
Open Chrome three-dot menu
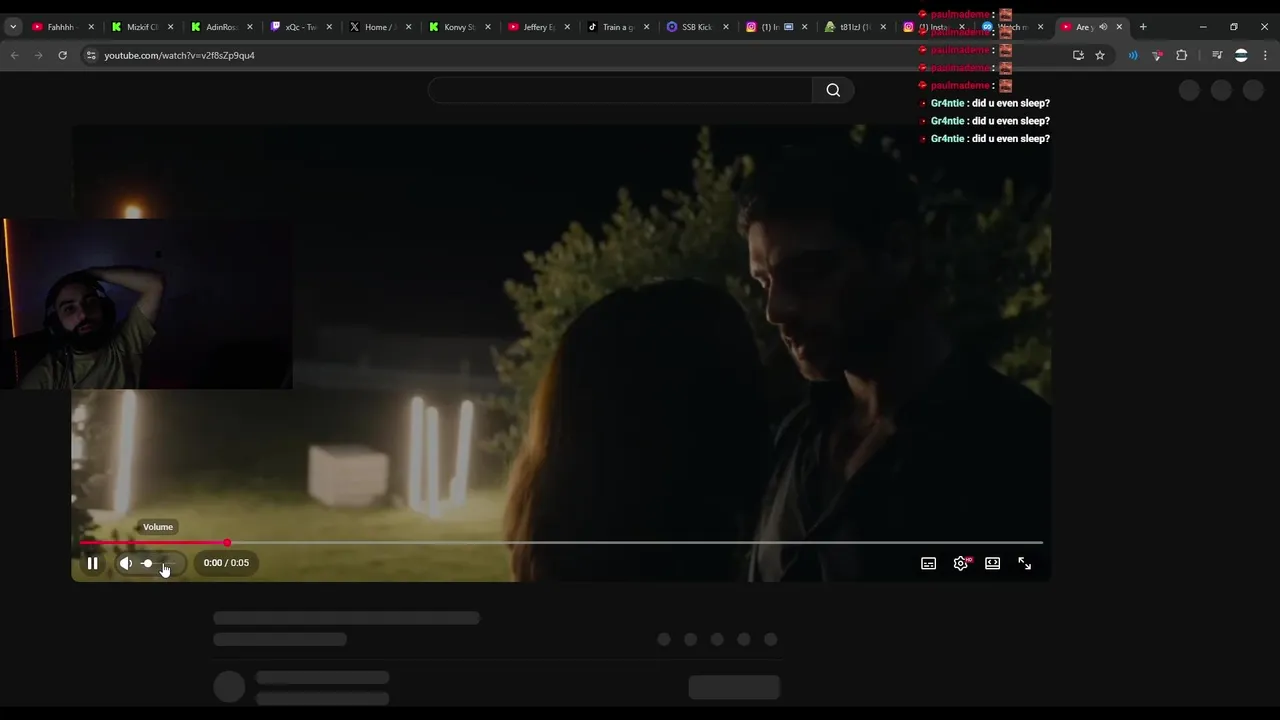[1265, 55]
